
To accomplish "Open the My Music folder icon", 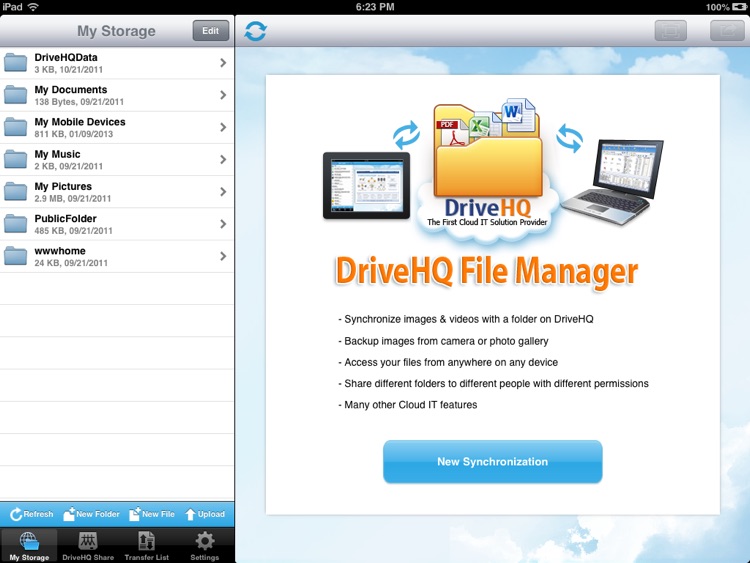I will point(16,159).
